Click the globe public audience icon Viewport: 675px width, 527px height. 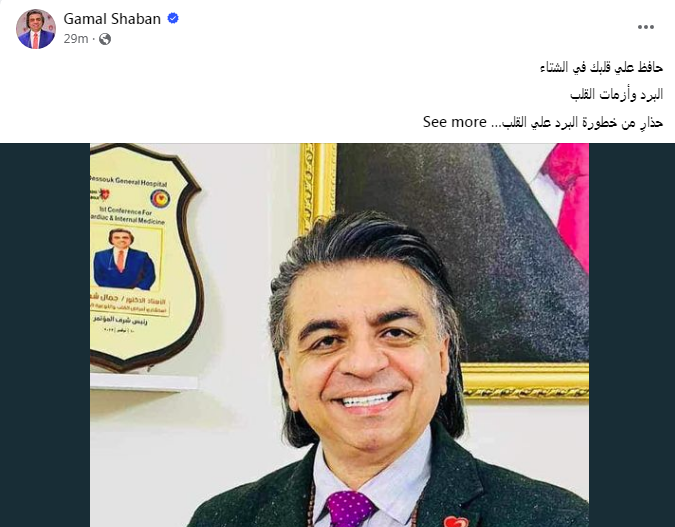pyautogui.click(x=105, y=39)
